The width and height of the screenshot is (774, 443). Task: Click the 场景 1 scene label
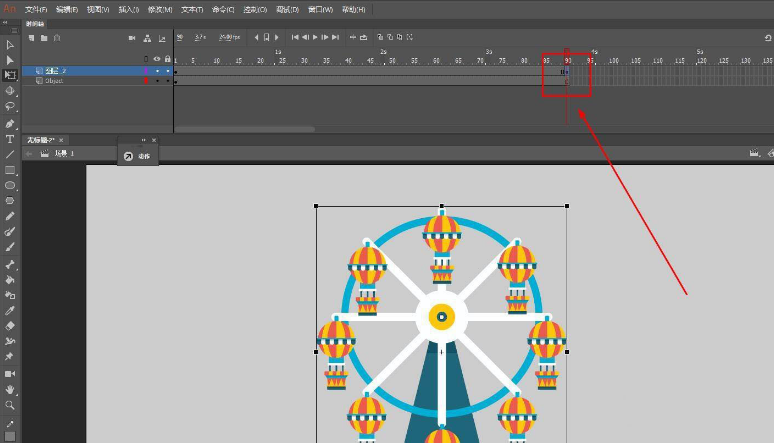64,154
